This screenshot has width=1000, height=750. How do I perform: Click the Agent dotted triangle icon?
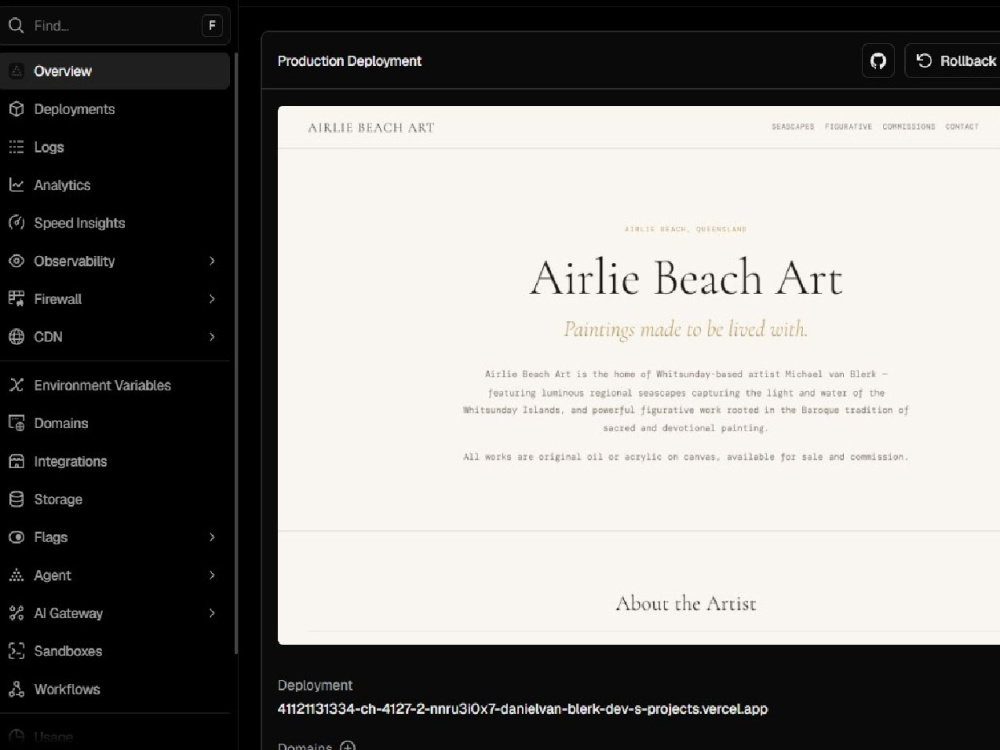tap(17, 575)
